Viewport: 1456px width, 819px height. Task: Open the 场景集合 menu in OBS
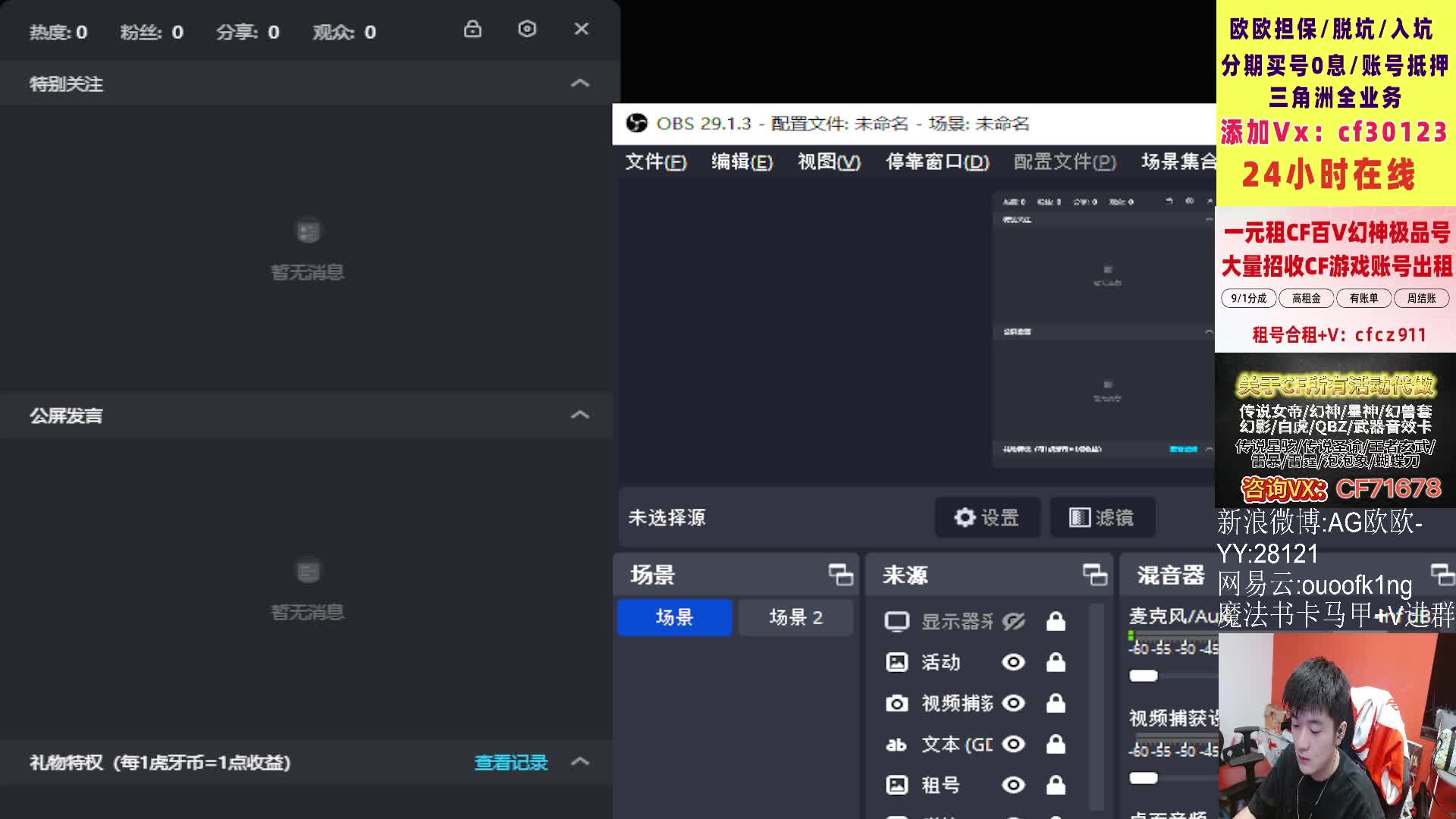1178,162
